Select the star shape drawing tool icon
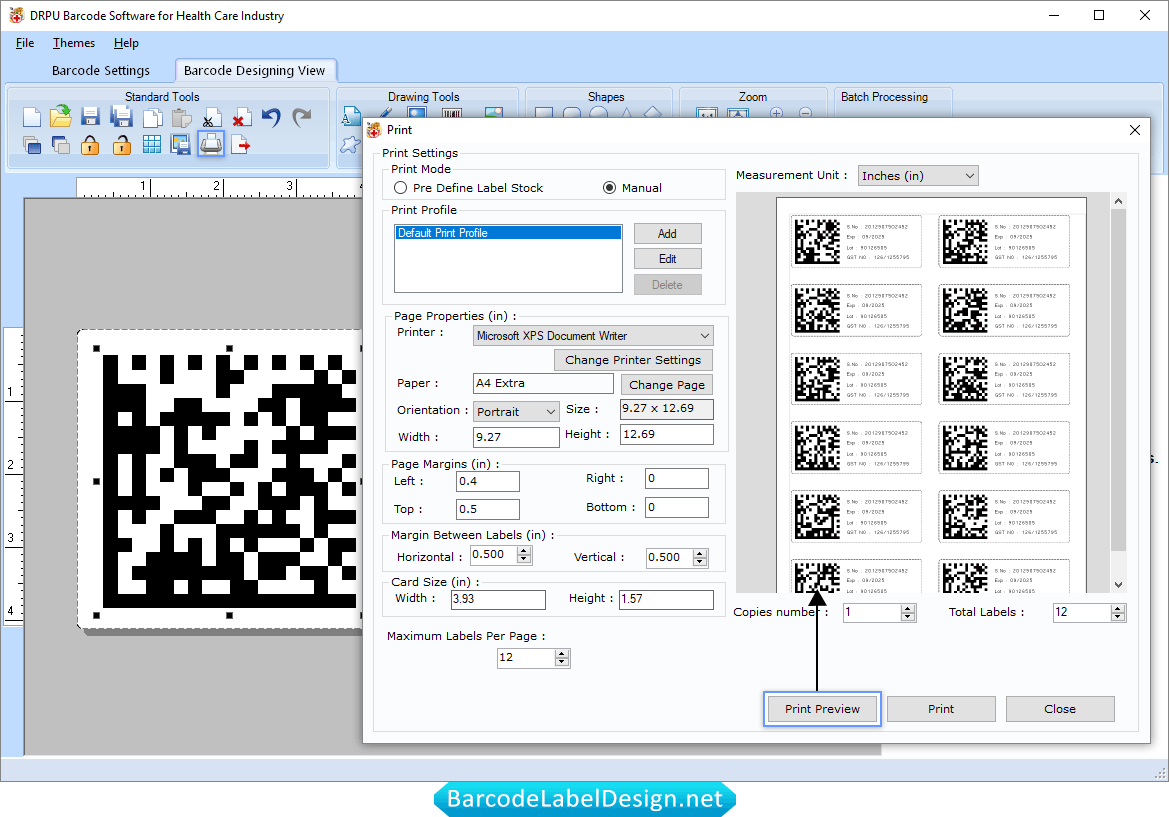This screenshot has width=1169, height=817. [x=350, y=145]
